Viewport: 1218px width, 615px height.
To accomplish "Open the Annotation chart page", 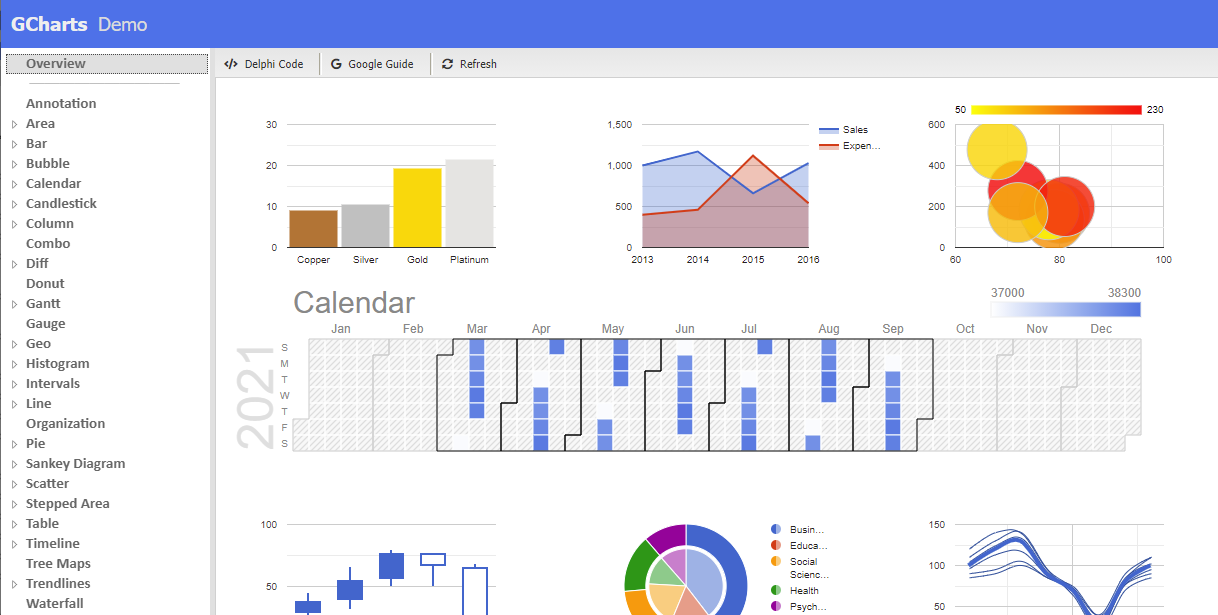I will pyautogui.click(x=61, y=104).
